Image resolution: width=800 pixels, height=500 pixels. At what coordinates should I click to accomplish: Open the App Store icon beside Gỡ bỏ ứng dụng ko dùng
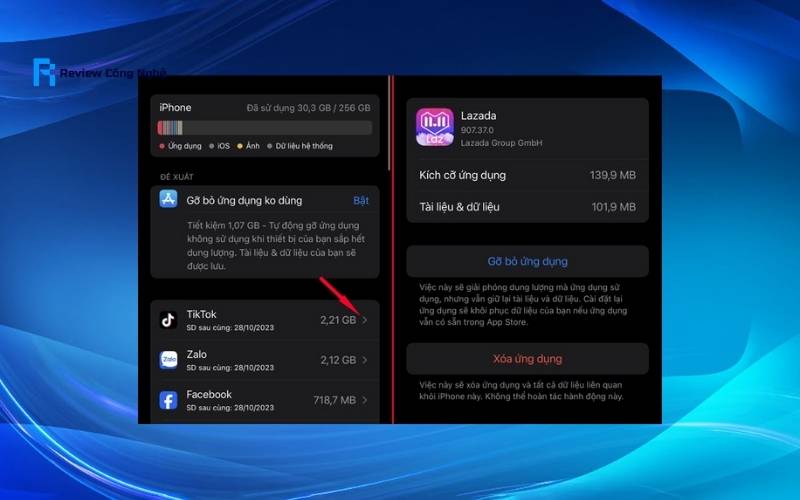(x=168, y=199)
